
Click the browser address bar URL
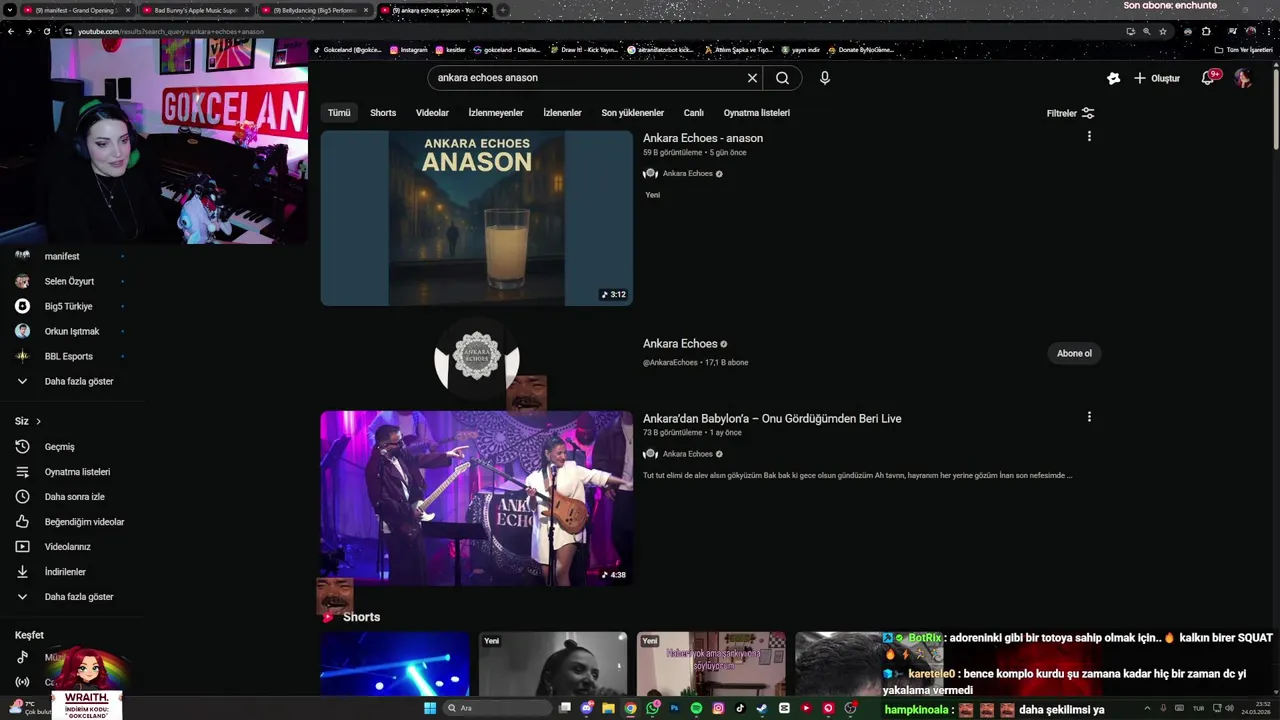170,31
